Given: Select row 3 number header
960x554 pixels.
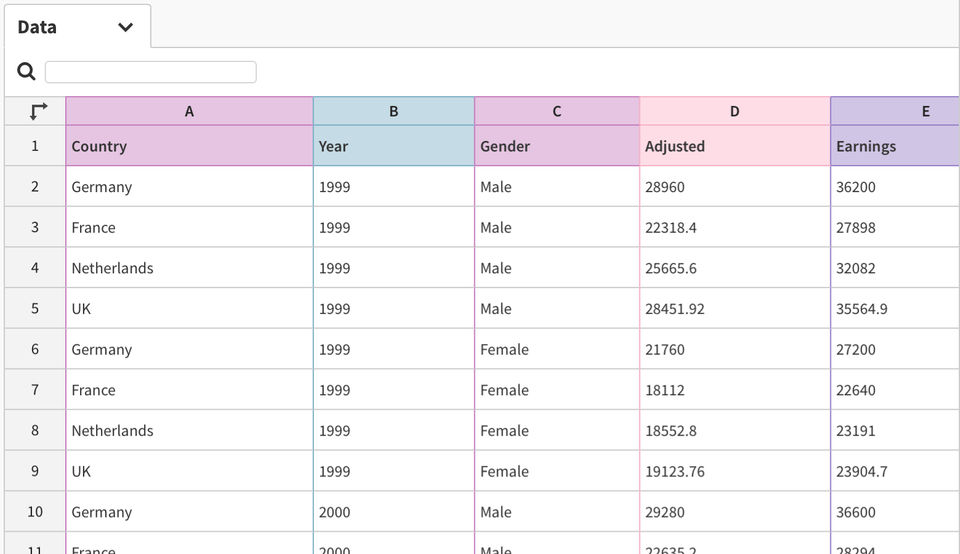Looking at the screenshot, I should point(35,227).
